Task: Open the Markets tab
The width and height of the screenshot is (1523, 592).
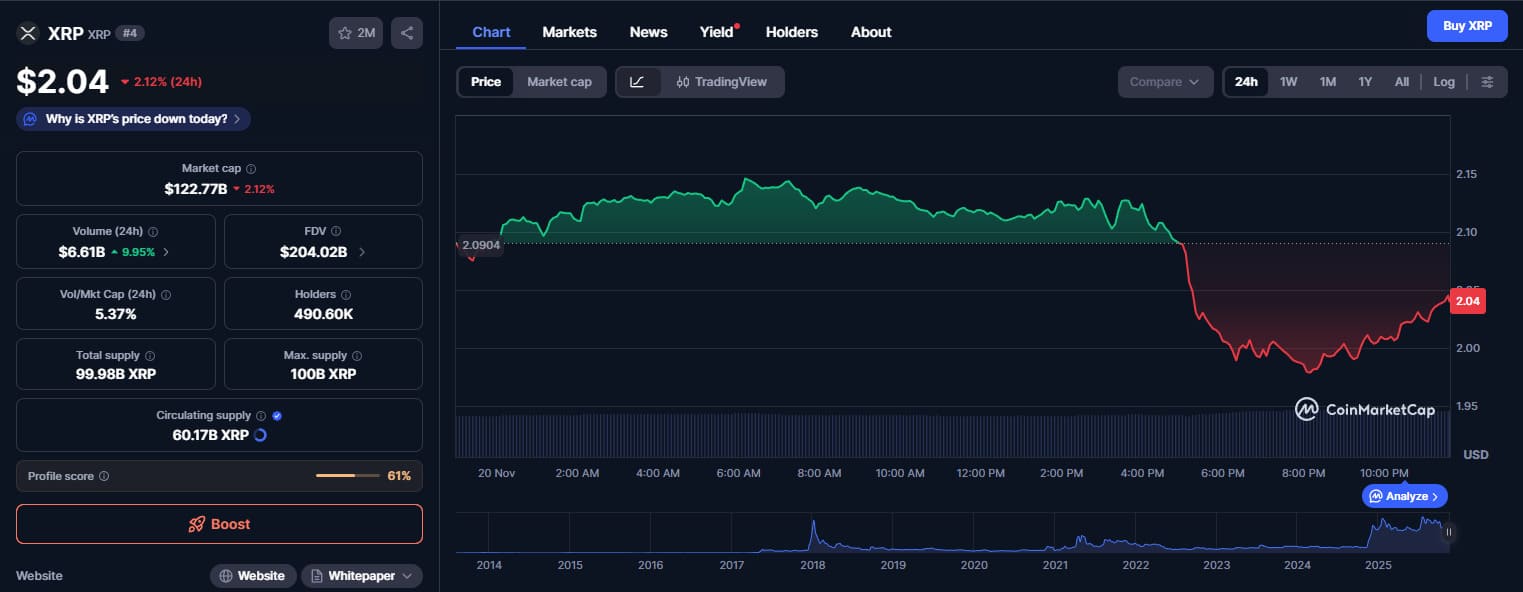Action: 569,32
